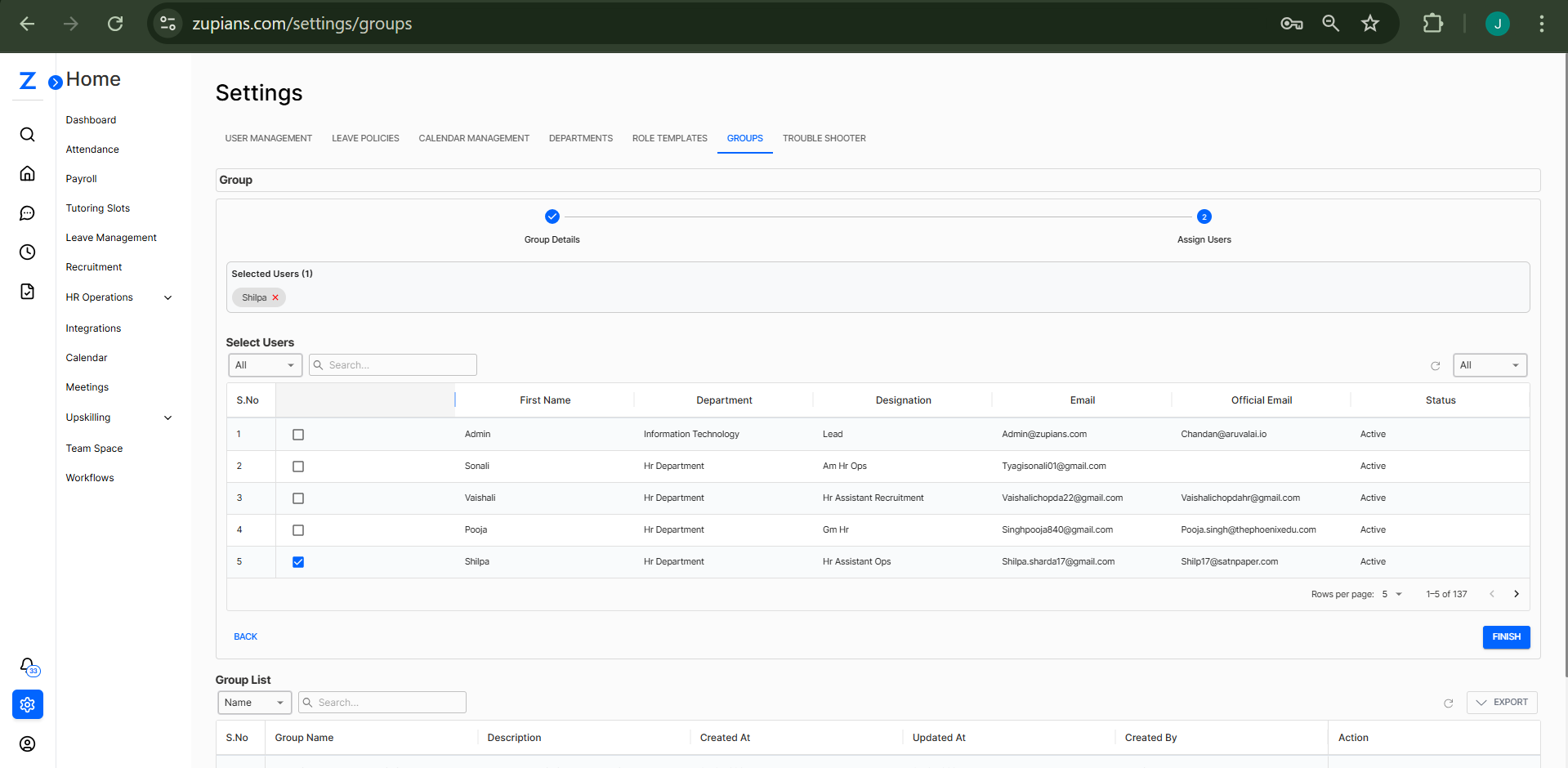The height and width of the screenshot is (768, 1568).
Task: Click the search icon in left sidebar
Action: 27,135
